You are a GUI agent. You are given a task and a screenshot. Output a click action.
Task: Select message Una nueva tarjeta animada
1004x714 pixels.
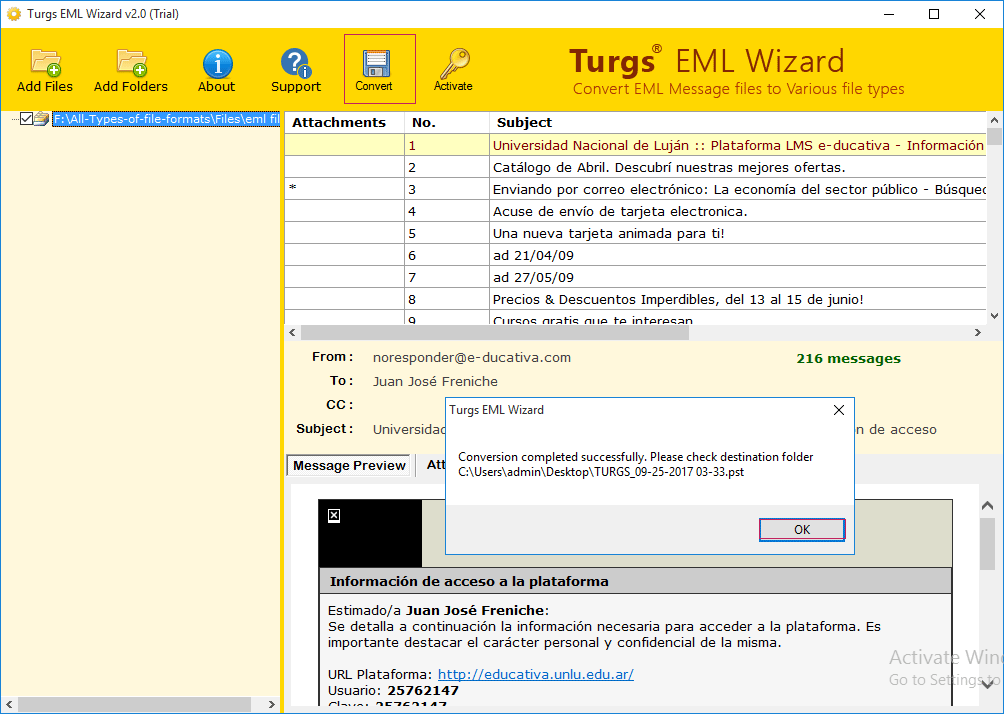(x=635, y=234)
